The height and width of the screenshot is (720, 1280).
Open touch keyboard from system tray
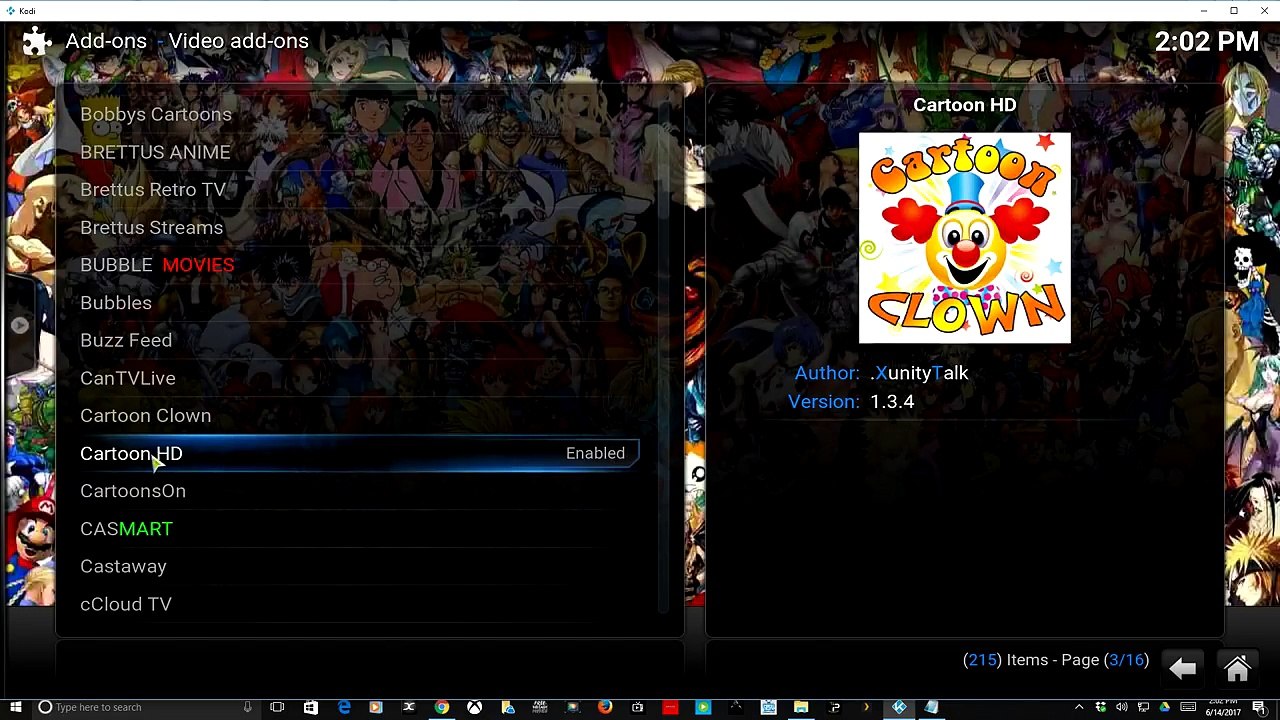click(1188, 707)
